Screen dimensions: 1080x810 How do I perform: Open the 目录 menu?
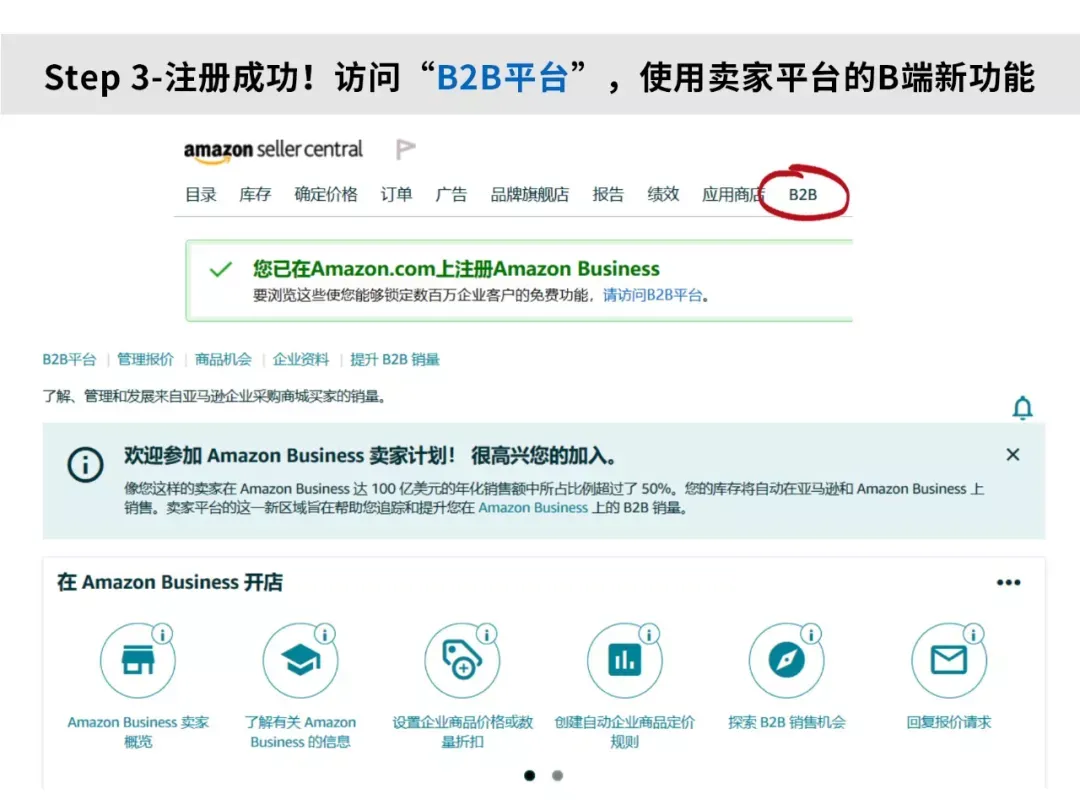point(200,195)
